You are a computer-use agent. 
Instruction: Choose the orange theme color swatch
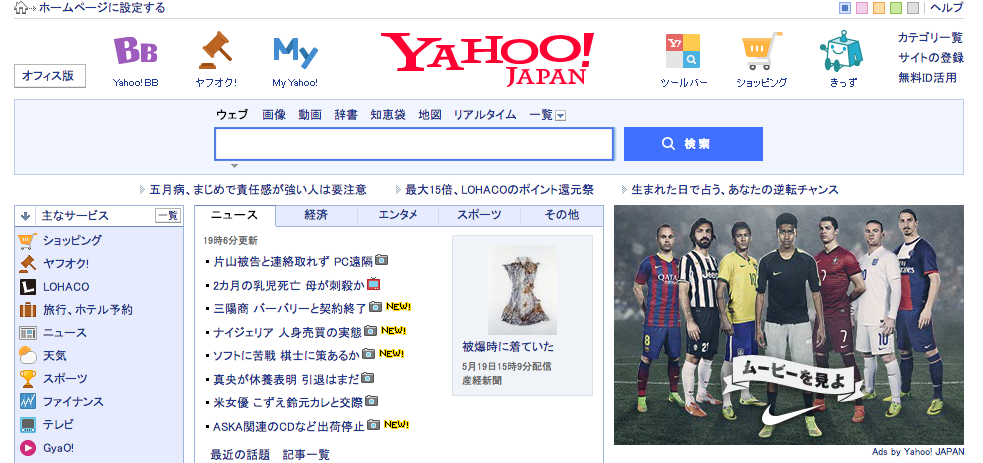[879, 8]
